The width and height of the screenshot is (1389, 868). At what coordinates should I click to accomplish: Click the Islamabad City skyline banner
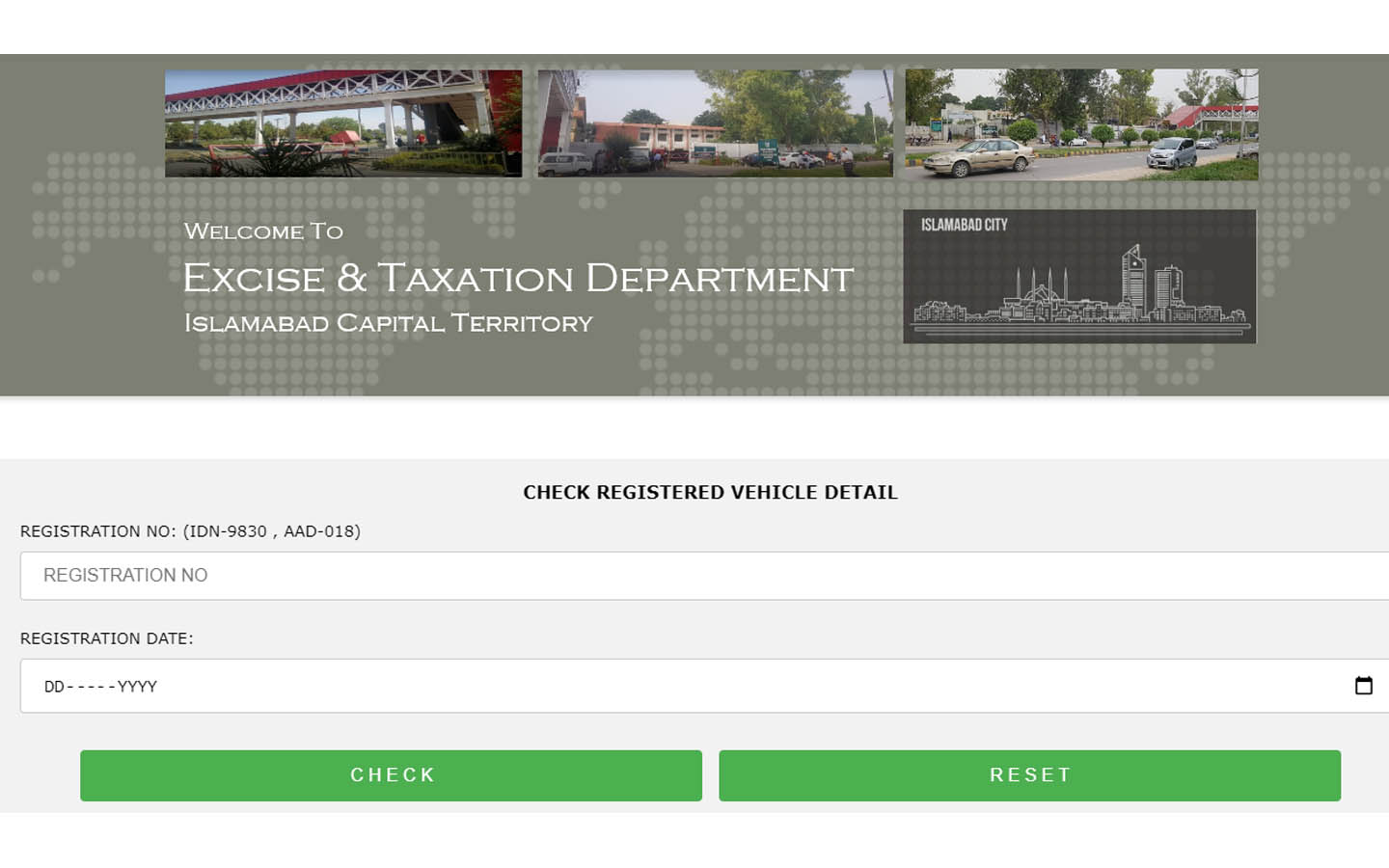click(x=1078, y=277)
